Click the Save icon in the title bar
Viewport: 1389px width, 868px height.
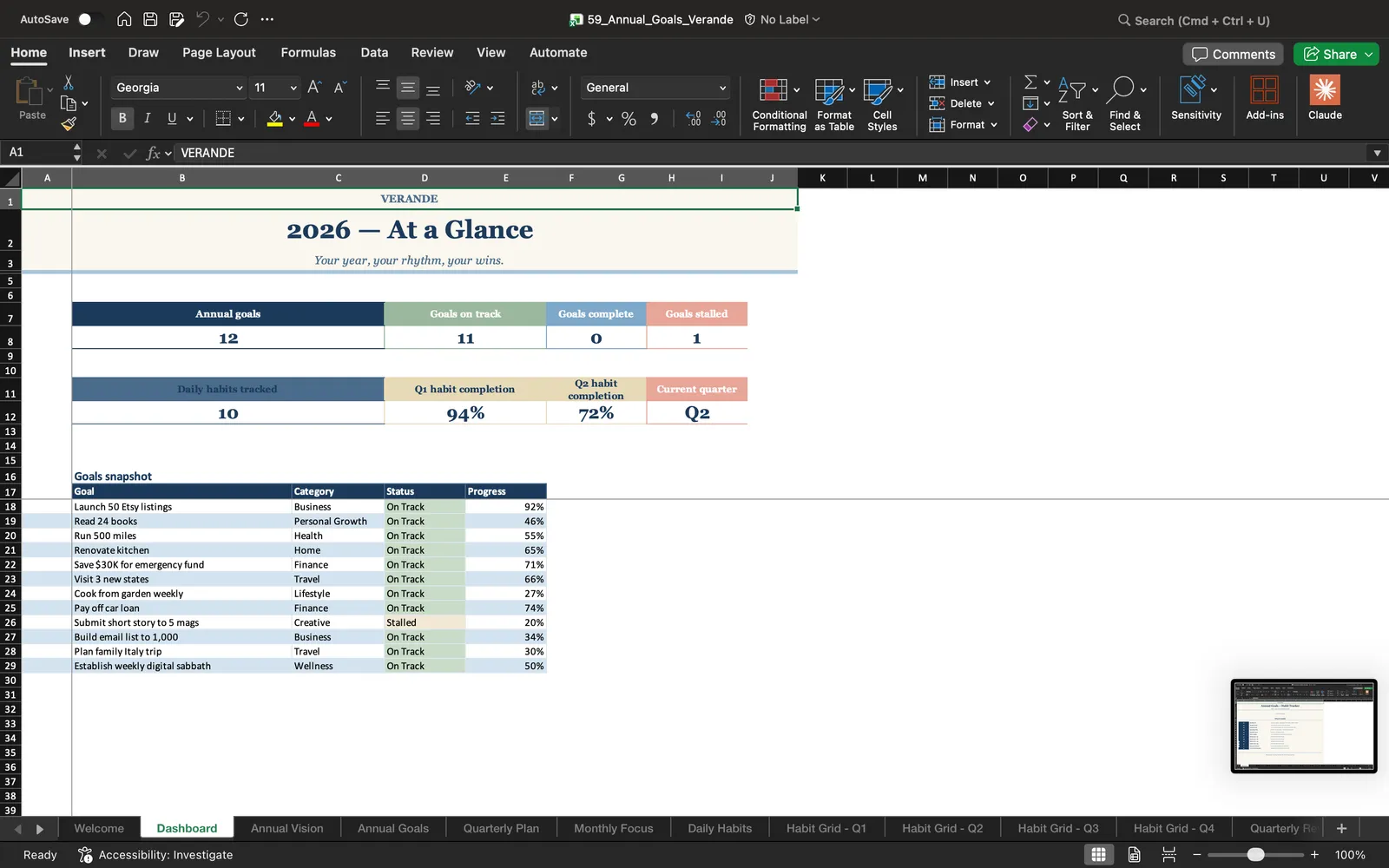pos(150,19)
